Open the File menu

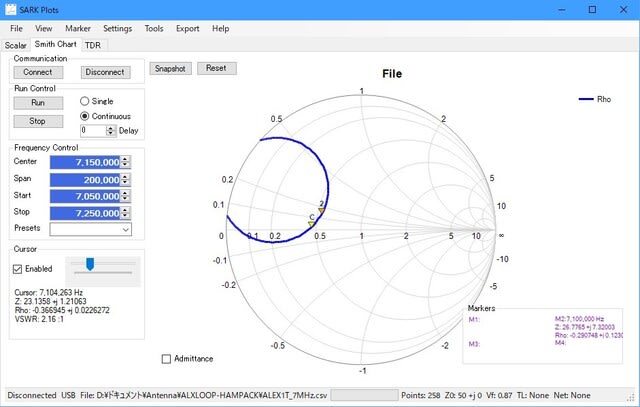coord(16,29)
